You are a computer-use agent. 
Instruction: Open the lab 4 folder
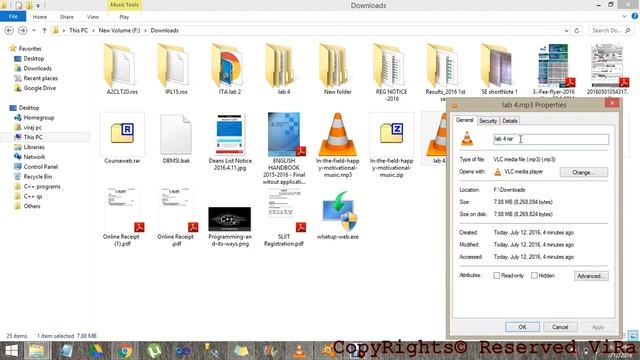[x=284, y=69]
